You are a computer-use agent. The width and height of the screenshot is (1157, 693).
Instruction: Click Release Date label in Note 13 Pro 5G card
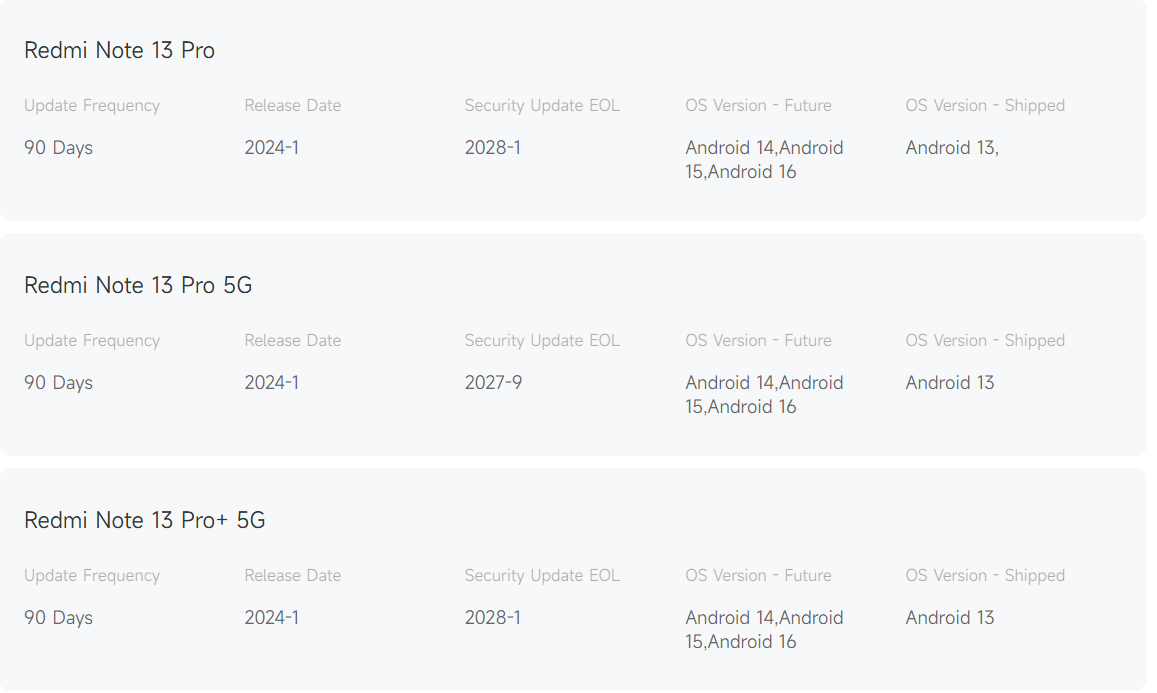pyautogui.click(x=292, y=340)
